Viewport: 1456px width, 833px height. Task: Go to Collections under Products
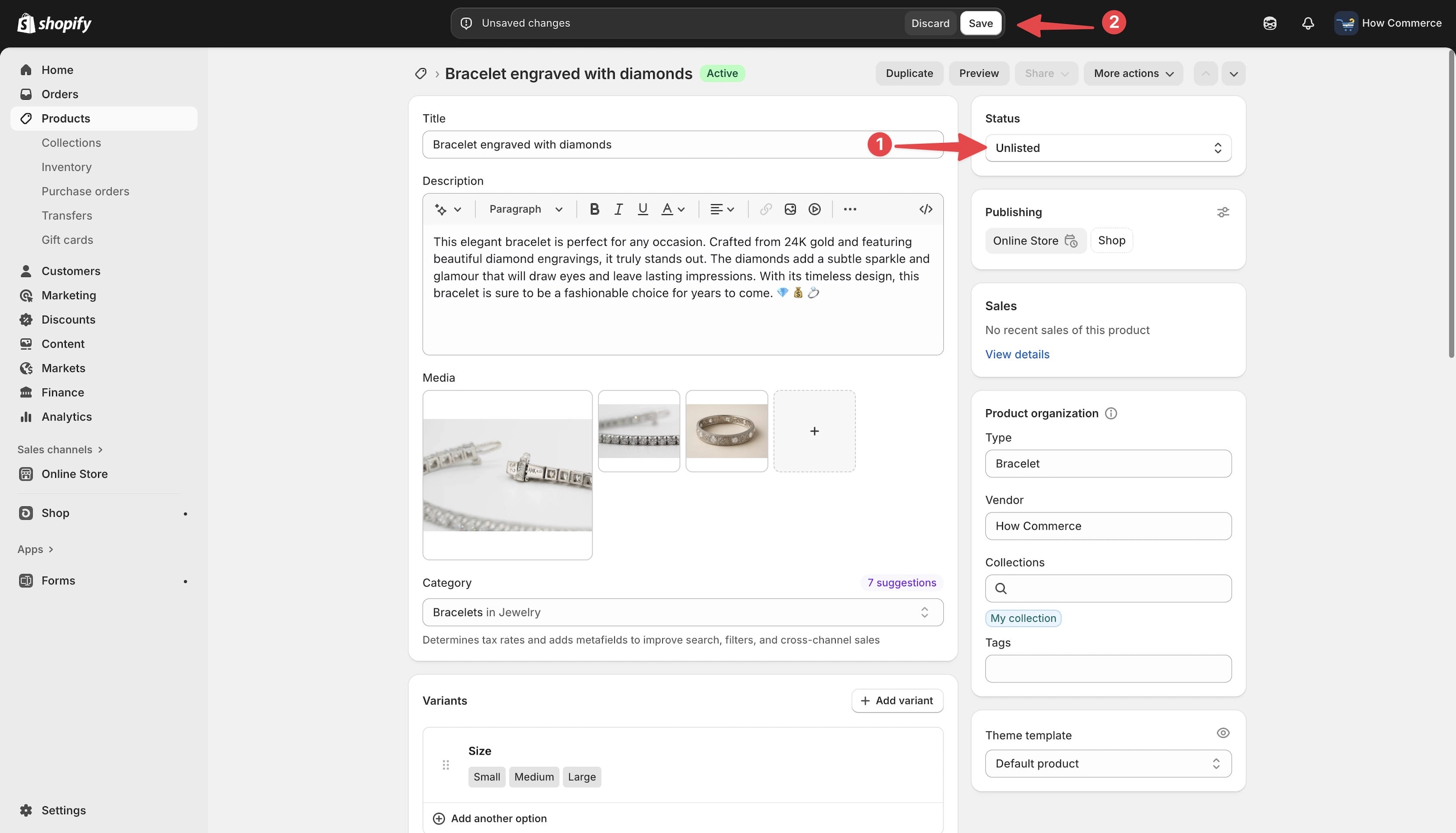71,143
